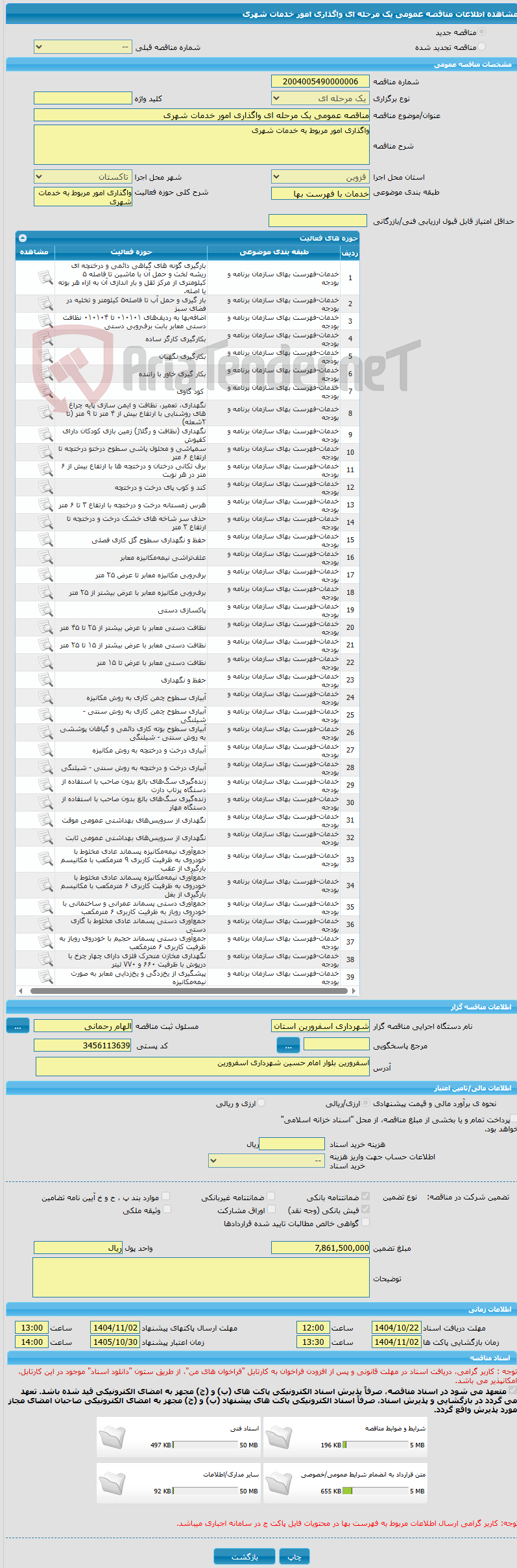The height and width of the screenshot is (1568, 517).
Task: Open the سایر مدارک/اطلاعات folder
Action: (112, 1482)
